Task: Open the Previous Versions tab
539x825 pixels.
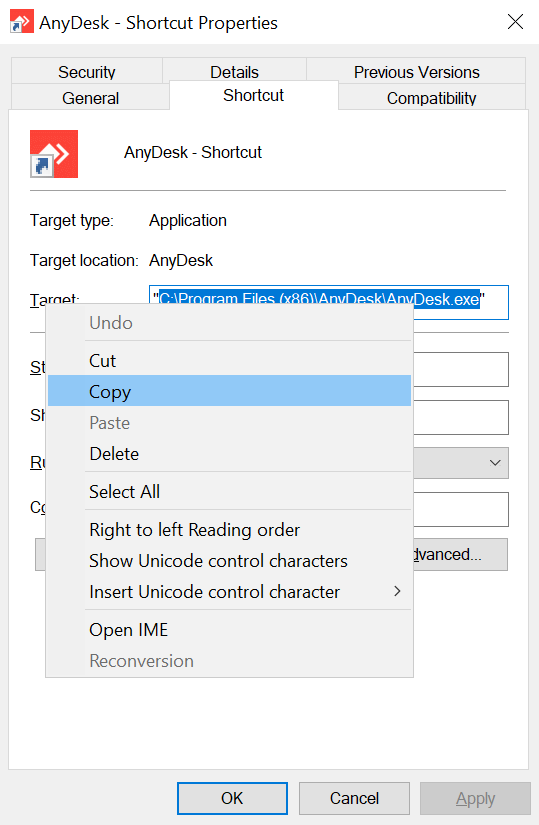Action: pos(416,71)
